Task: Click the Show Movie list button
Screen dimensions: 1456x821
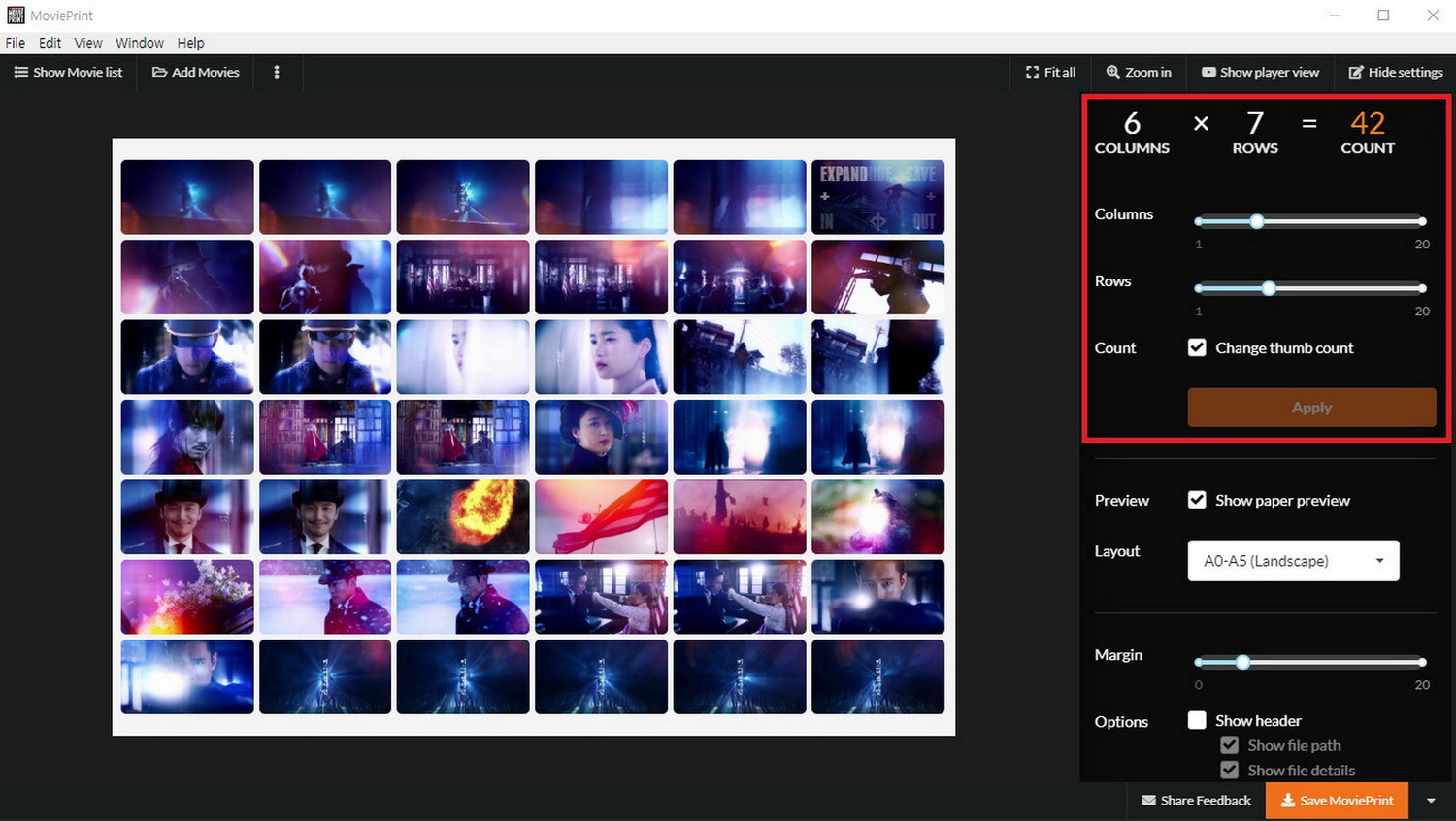Action: click(x=69, y=72)
